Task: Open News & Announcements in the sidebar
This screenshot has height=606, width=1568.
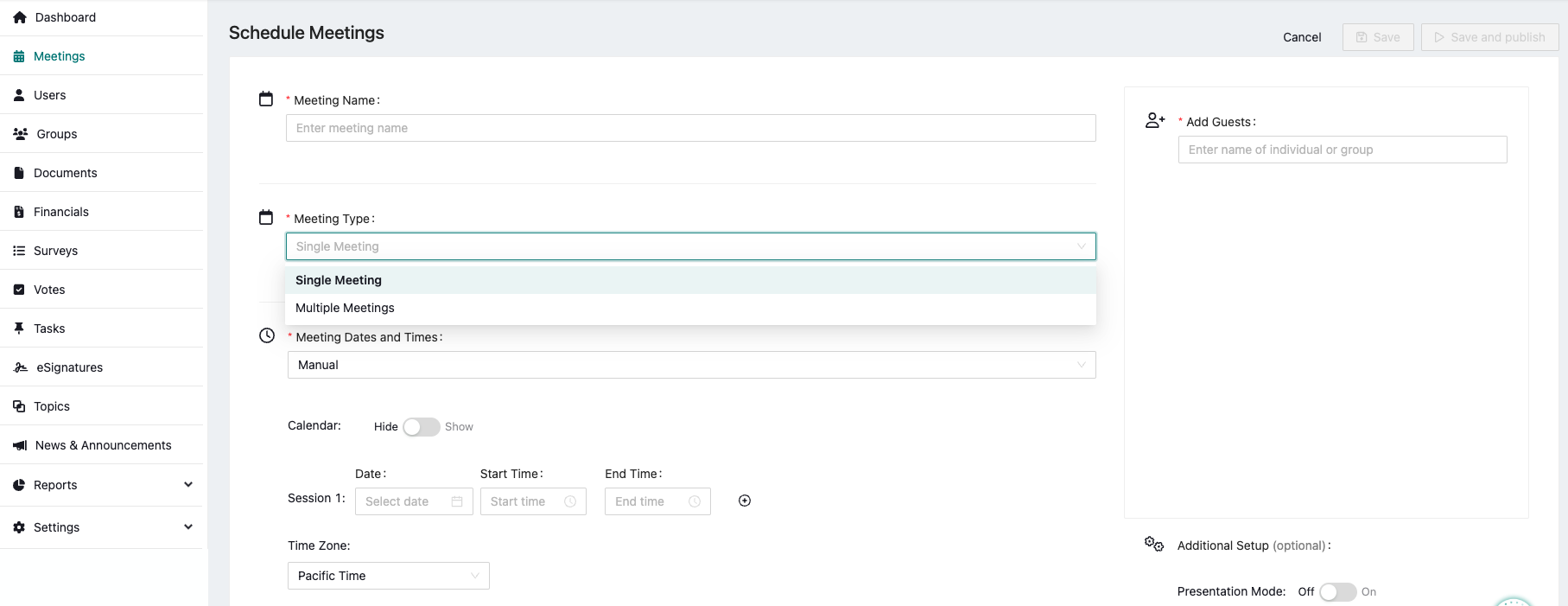Action: tap(102, 445)
